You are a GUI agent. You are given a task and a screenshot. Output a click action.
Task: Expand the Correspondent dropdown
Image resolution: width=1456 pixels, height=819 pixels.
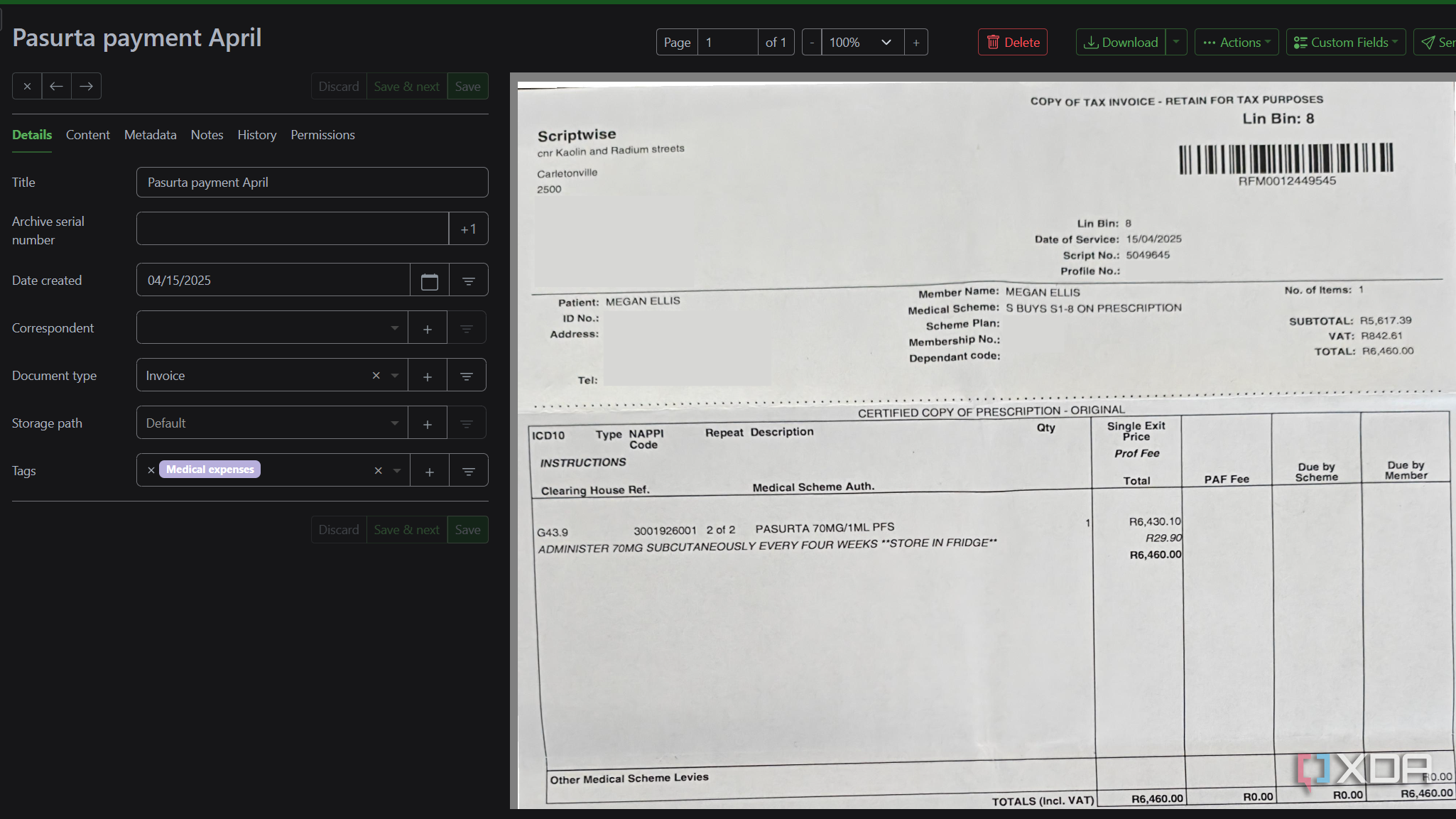click(x=395, y=328)
